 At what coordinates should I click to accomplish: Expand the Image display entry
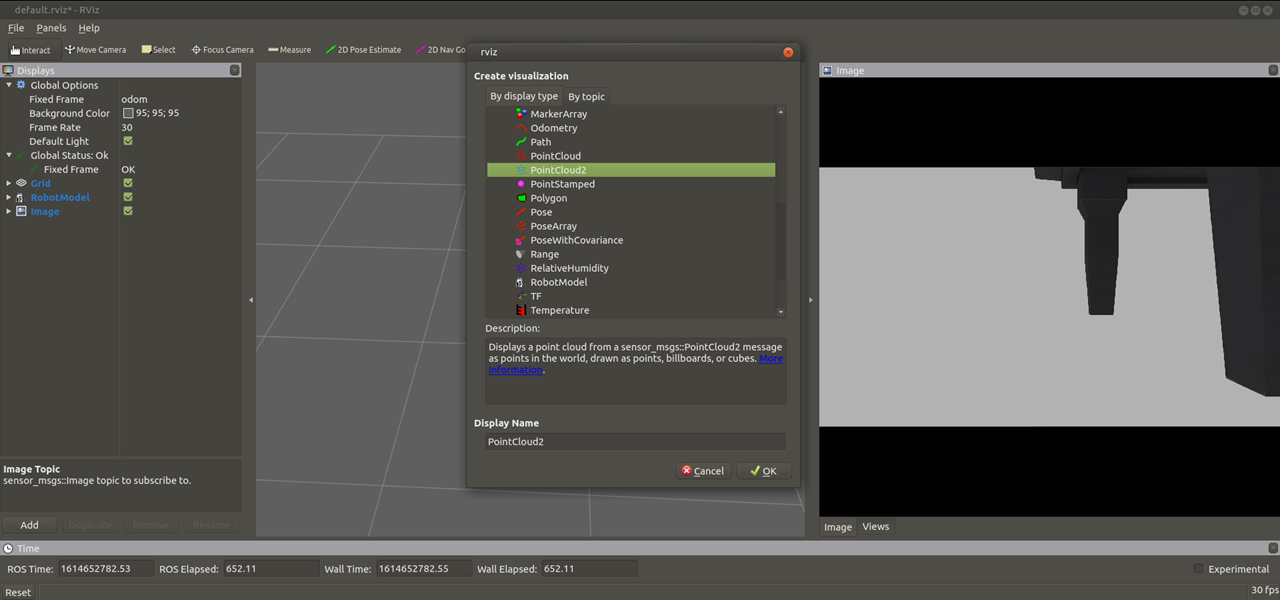[9, 212]
